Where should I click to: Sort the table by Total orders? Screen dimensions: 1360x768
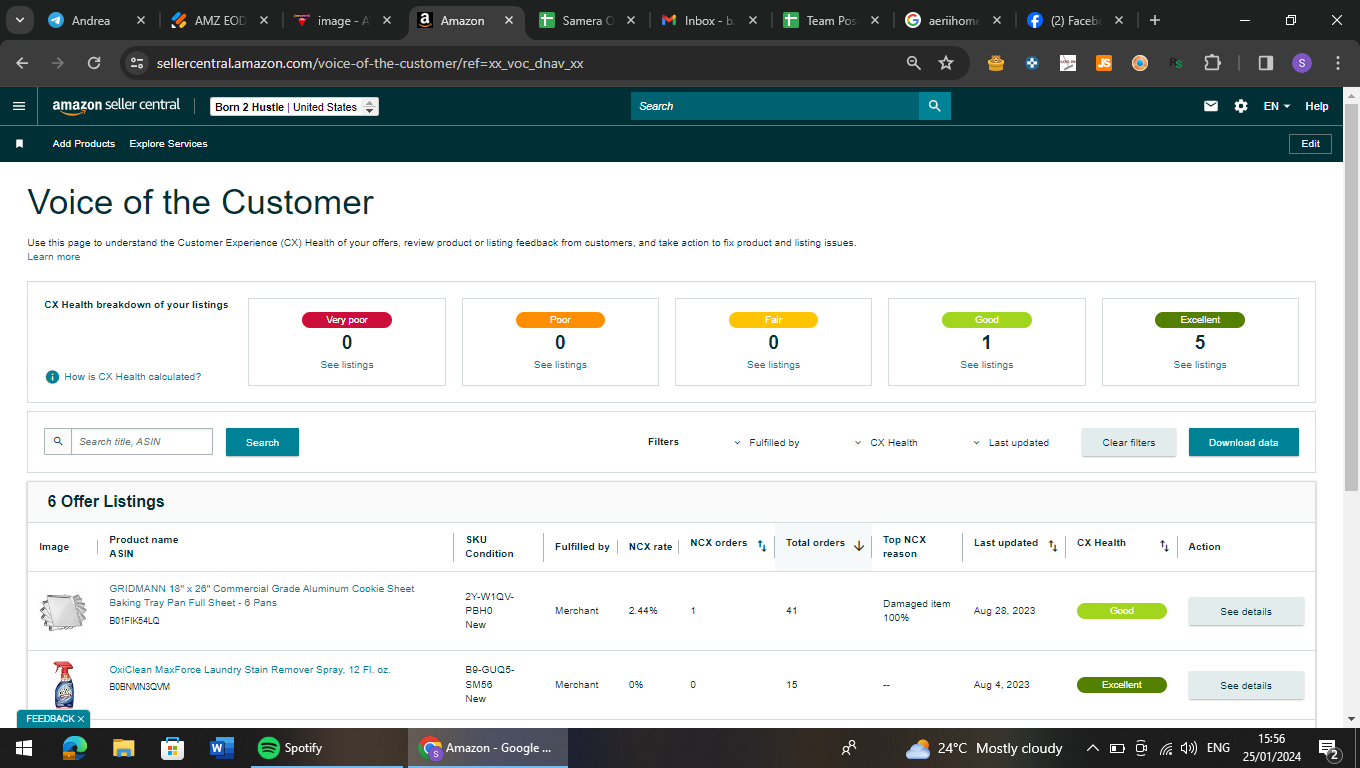[858, 546]
